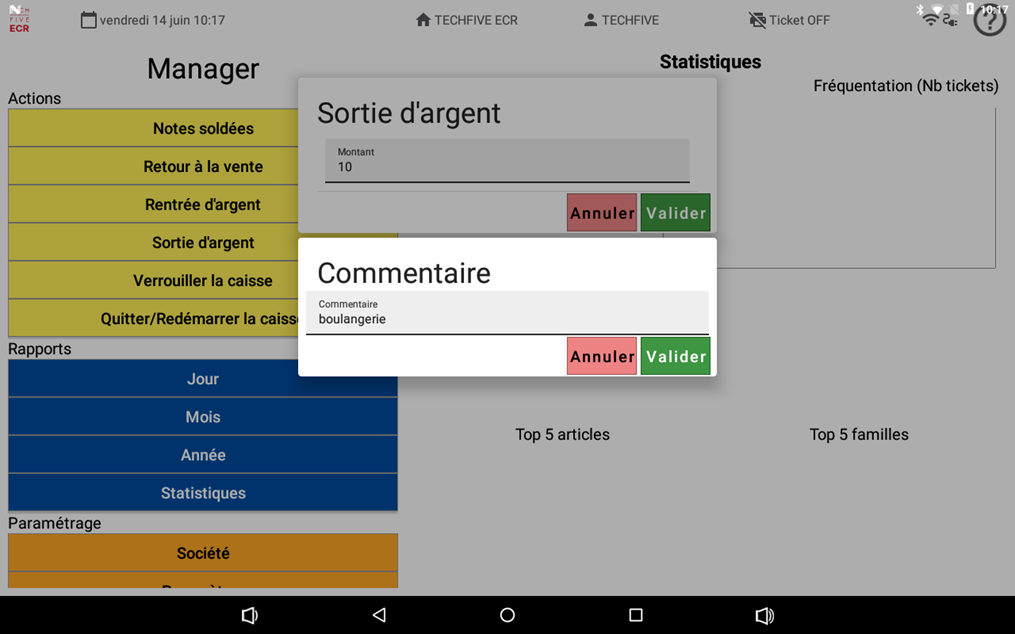Cancel the Commentaire dialog
Viewport: 1015px width, 634px height.
(x=601, y=356)
